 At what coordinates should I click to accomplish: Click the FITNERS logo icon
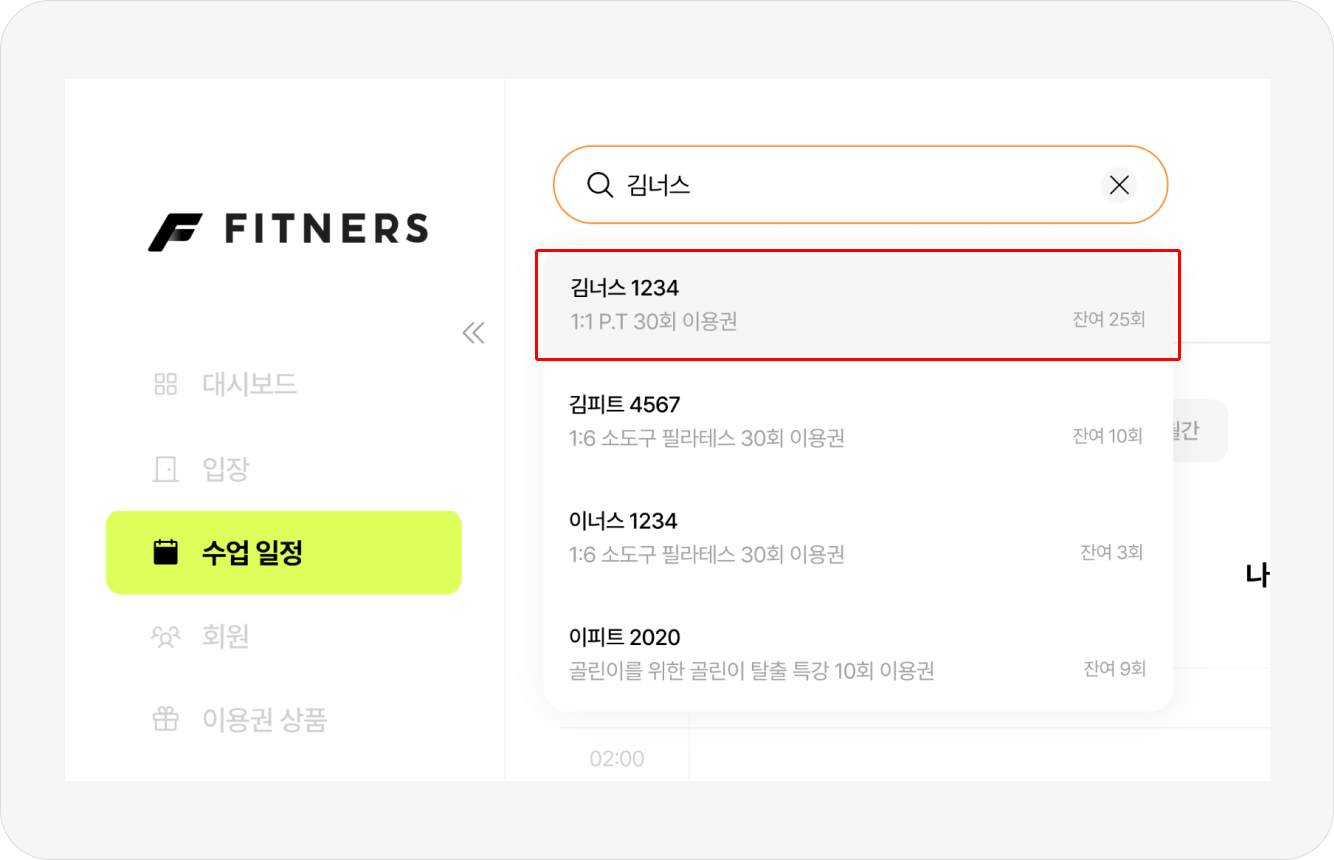coord(175,231)
